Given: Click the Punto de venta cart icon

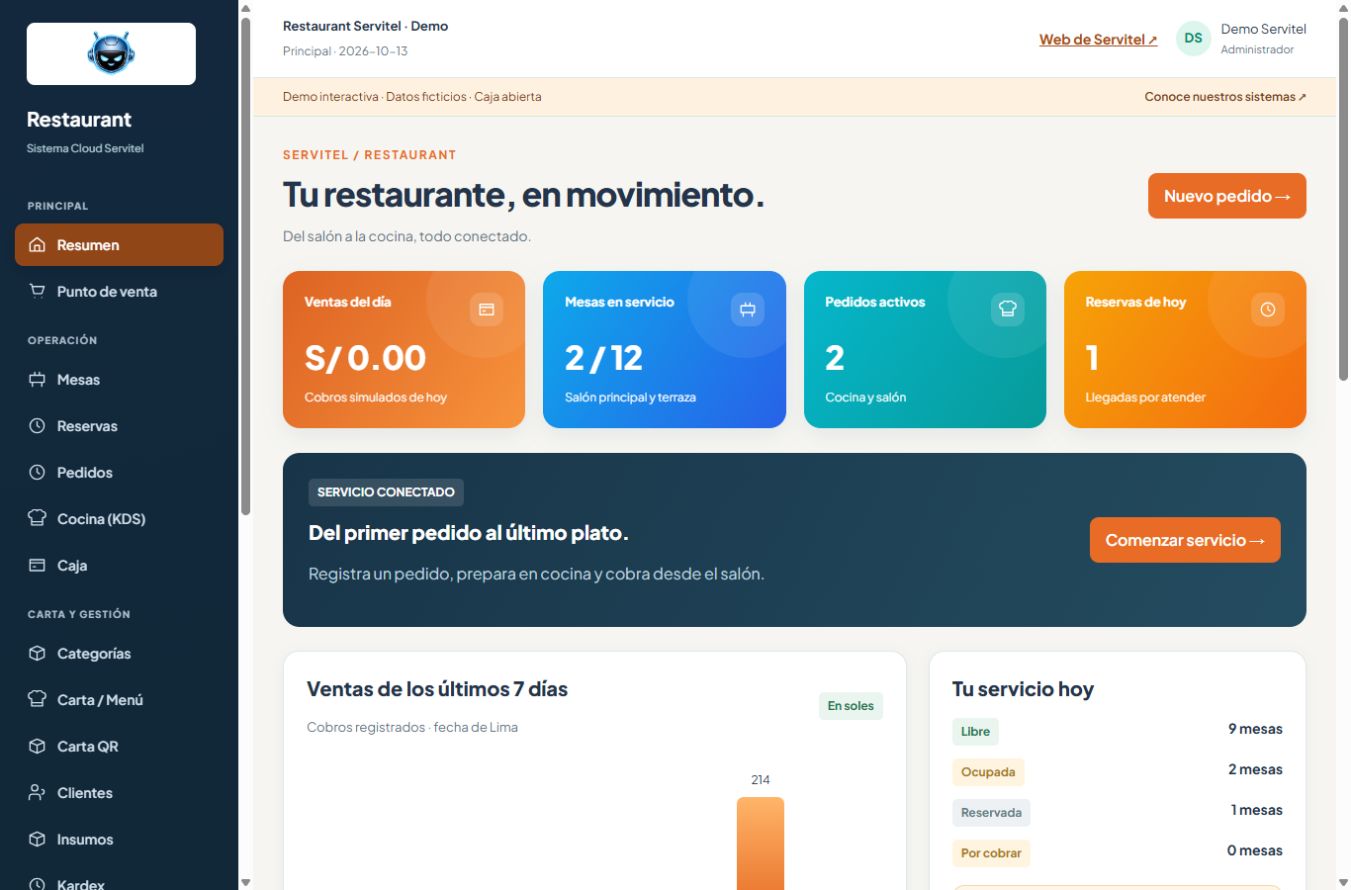Looking at the screenshot, I should coord(38,292).
